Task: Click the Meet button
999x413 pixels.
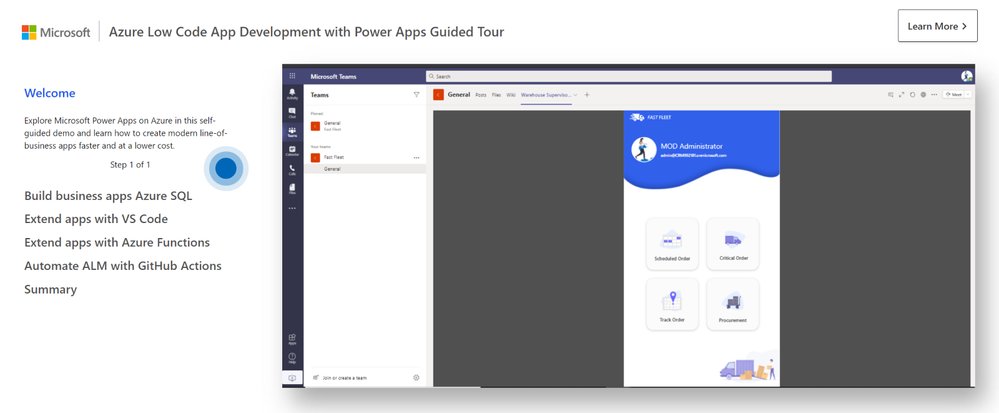Action: pos(954,94)
